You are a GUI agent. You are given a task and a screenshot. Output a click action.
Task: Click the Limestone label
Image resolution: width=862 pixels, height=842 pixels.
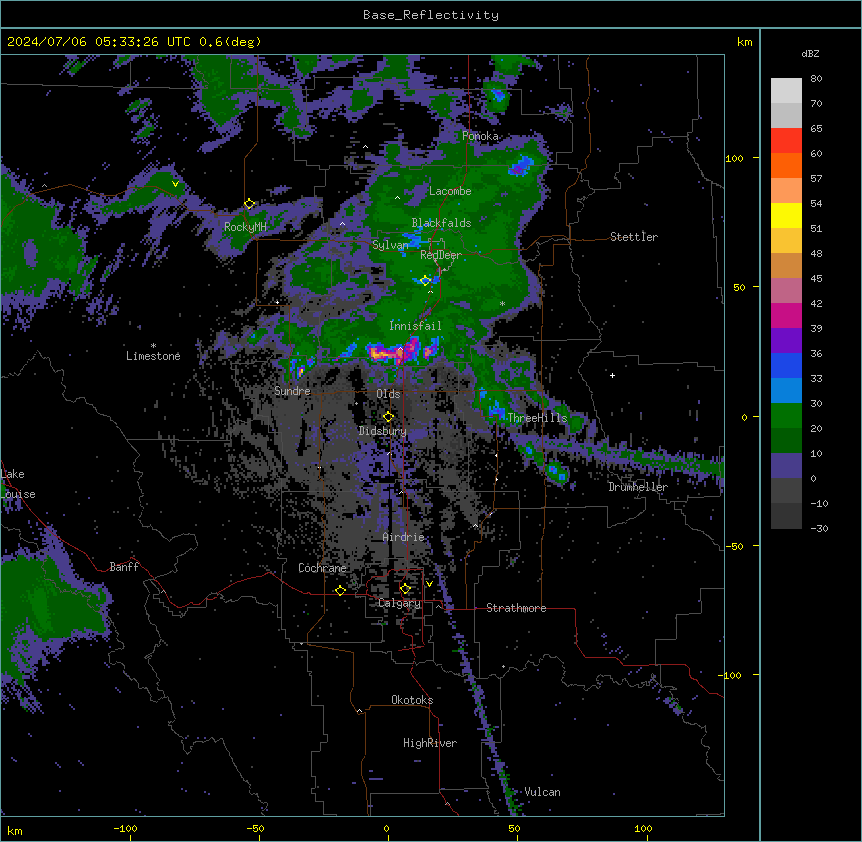coord(153,356)
